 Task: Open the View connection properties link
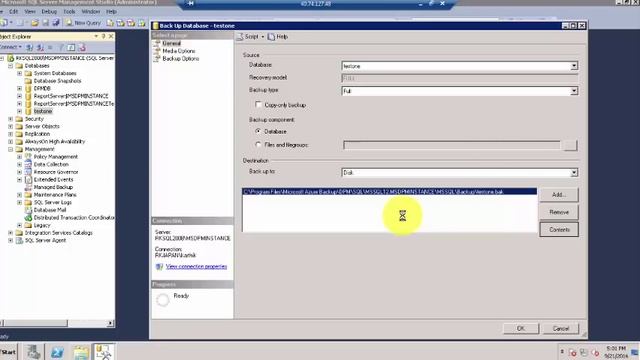[196, 267]
